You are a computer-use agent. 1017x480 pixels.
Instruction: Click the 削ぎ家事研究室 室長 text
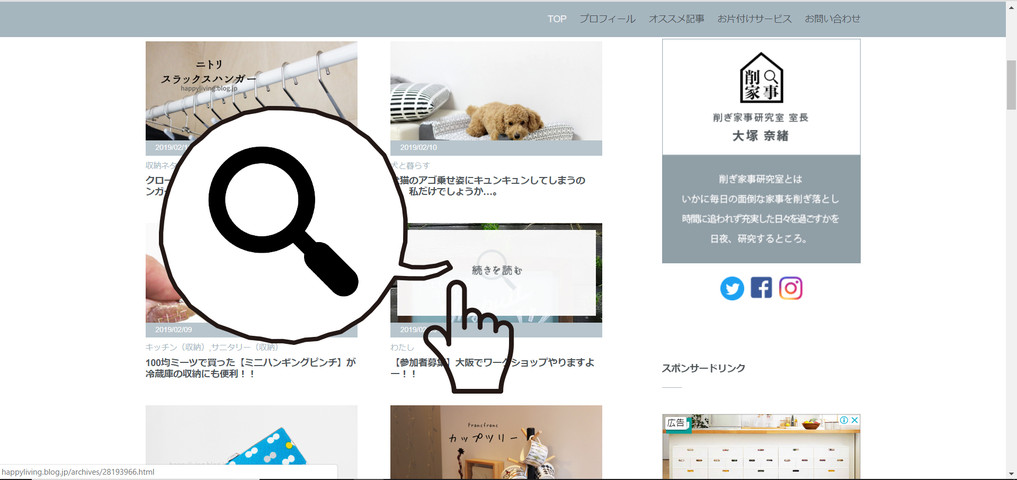(x=761, y=118)
